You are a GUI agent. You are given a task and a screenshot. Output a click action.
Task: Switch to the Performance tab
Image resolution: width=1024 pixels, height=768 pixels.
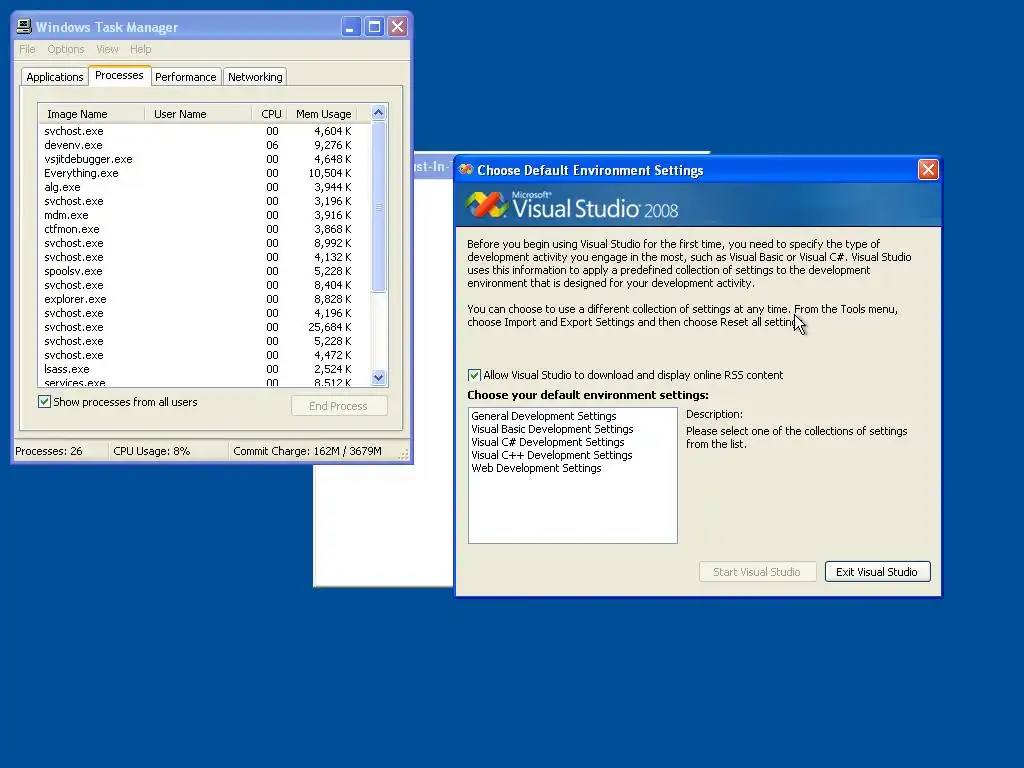click(185, 77)
